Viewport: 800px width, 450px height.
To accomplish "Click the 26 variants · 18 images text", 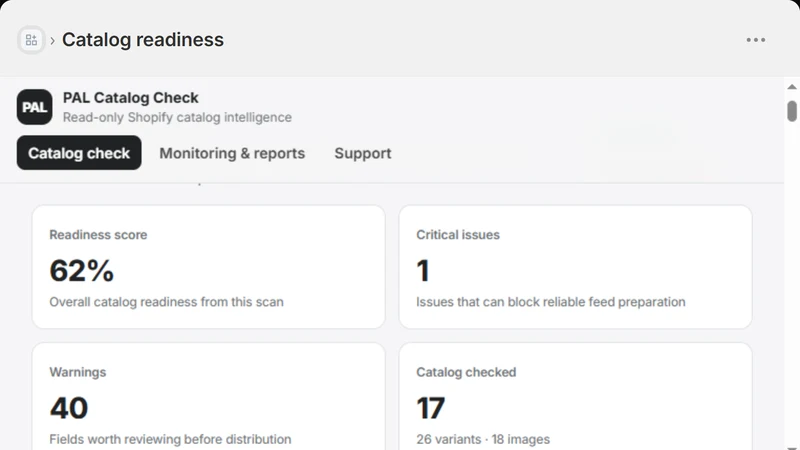I will [x=483, y=439].
